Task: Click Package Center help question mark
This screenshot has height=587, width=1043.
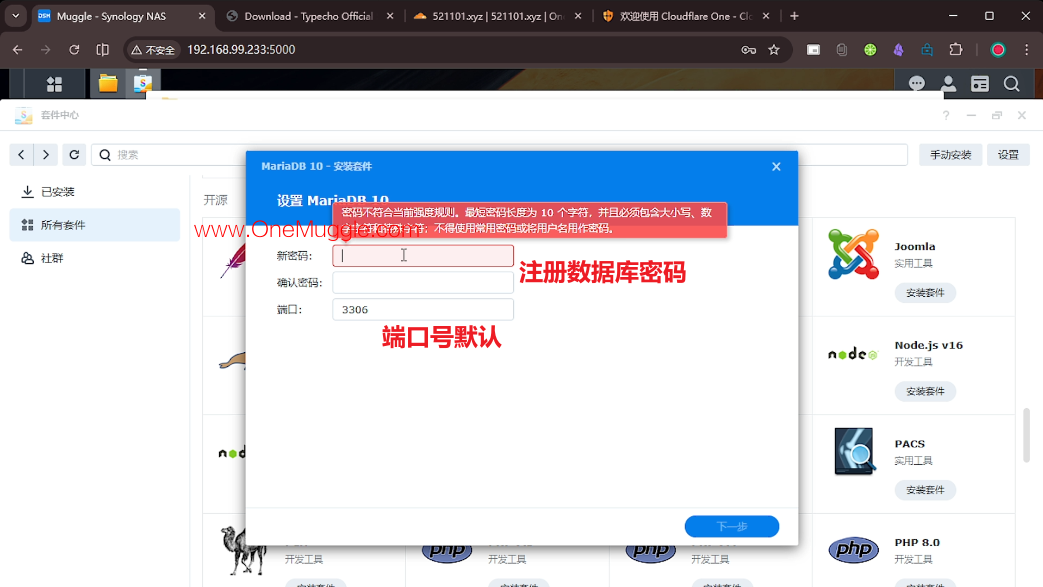Action: coord(945,115)
